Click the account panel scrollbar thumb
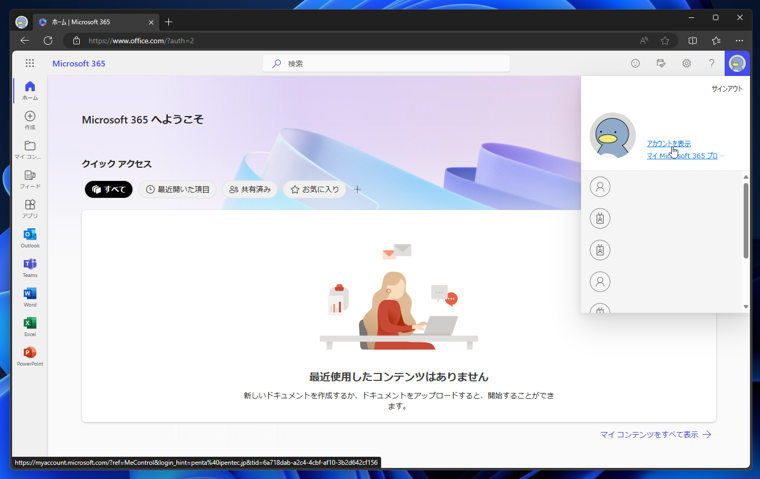Image resolution: width=760 pixels, height=479 pixels. (x=745, y=221)
